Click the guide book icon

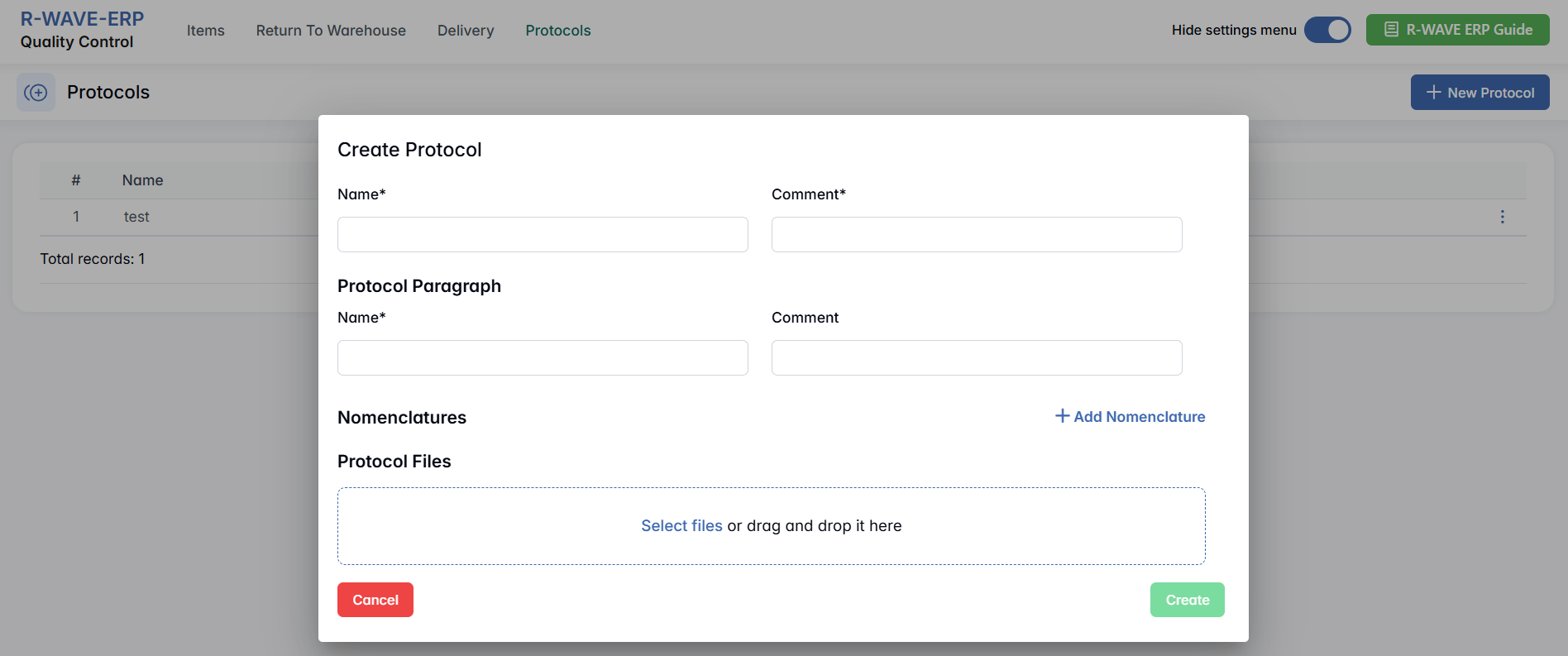[1392, 30]
